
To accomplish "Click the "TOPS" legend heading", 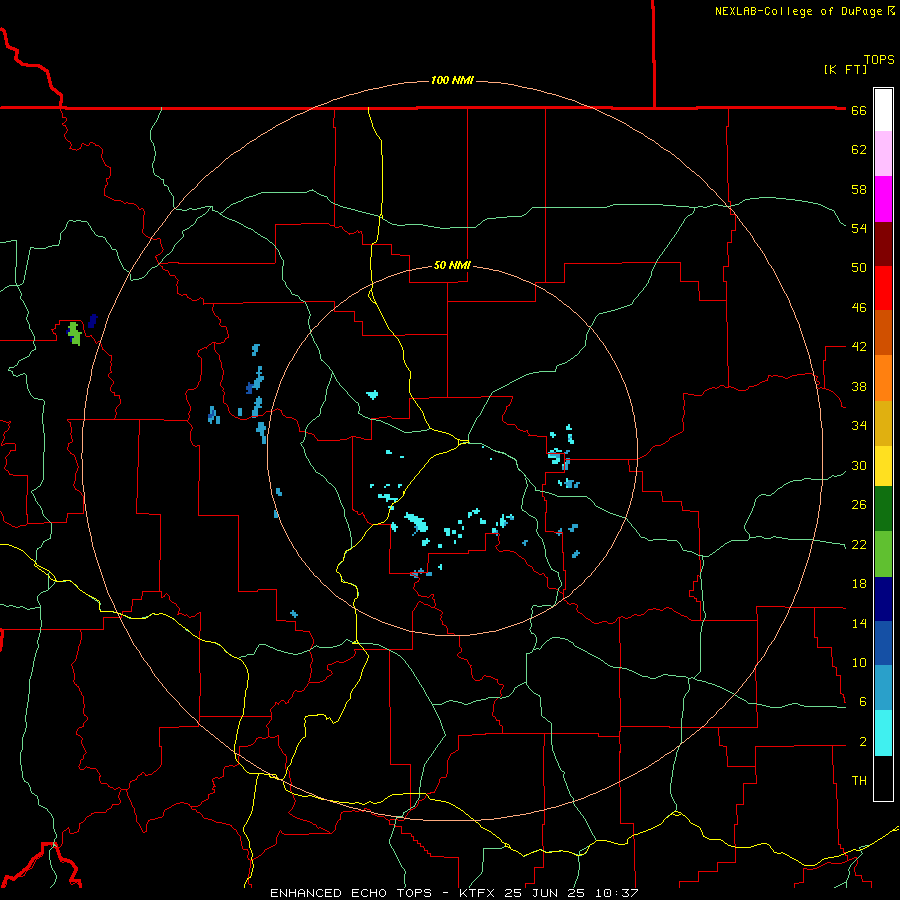I will [879, 59].
